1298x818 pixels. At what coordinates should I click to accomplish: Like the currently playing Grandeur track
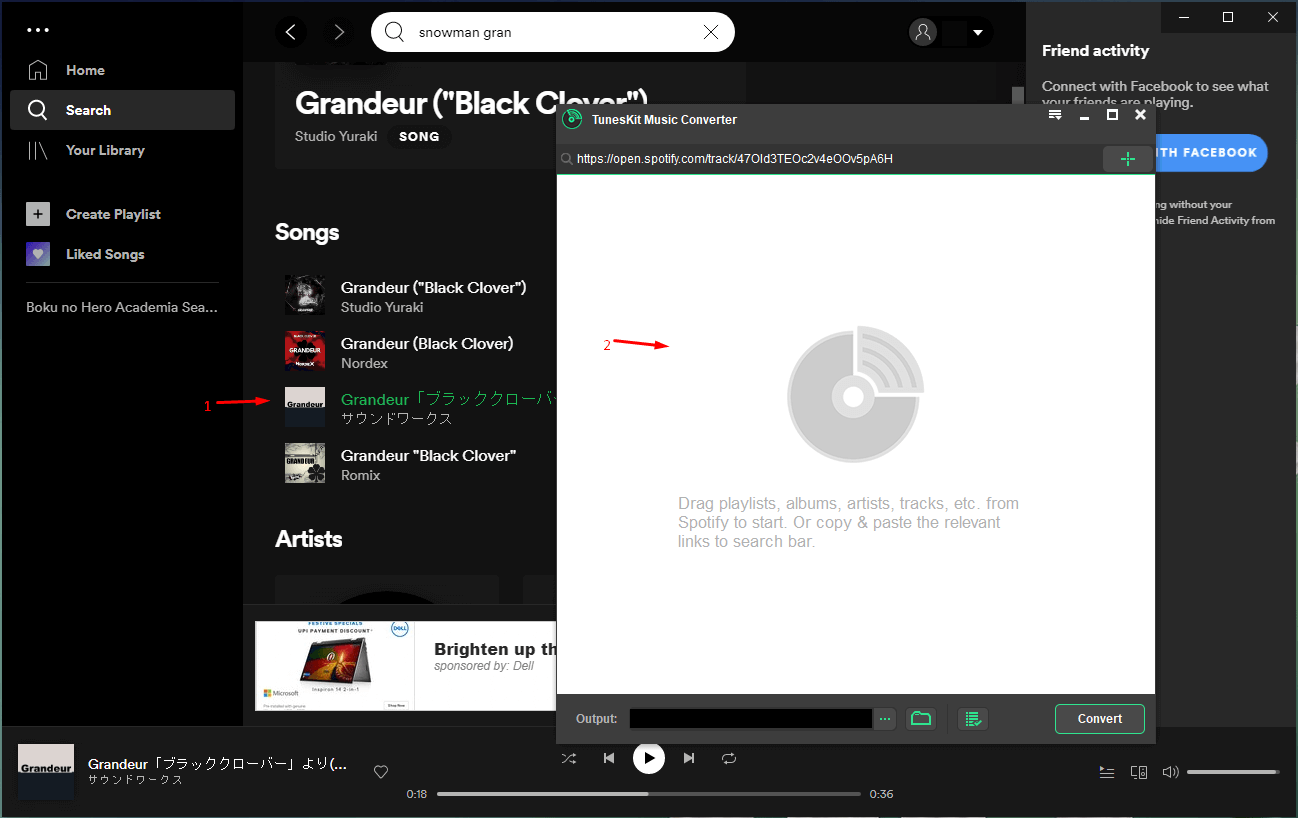click(381, 771)
